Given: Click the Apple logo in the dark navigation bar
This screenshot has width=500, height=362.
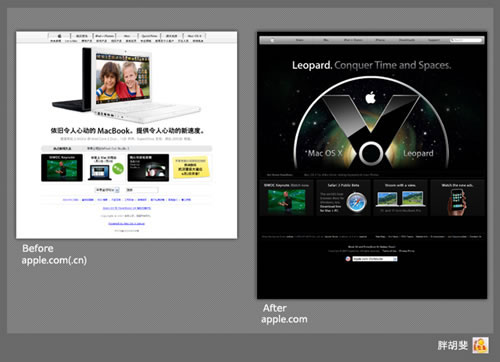Looking at the screenshot, I should [x=272, y=40].
